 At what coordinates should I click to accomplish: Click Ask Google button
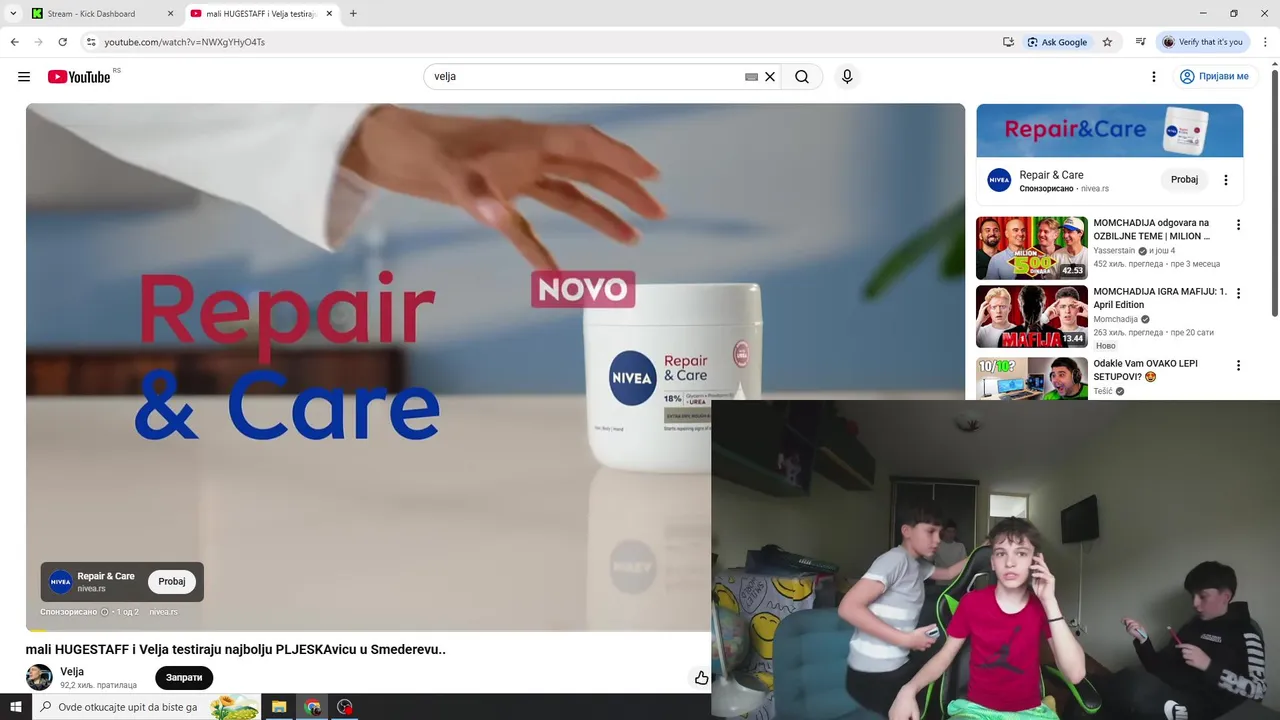point(1056,42)
